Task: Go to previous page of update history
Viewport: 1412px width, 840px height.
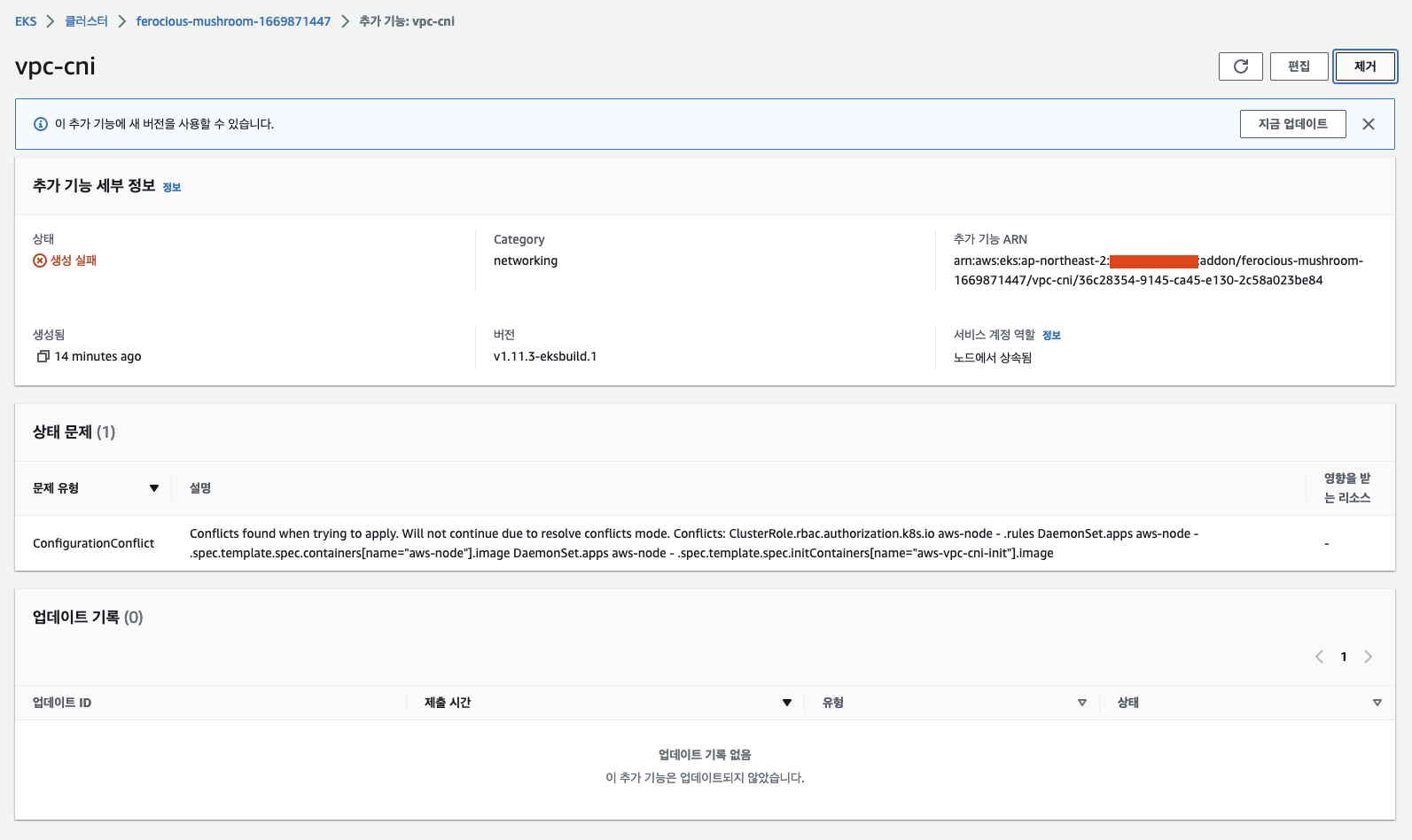Action: click(x=1319, y=657)
